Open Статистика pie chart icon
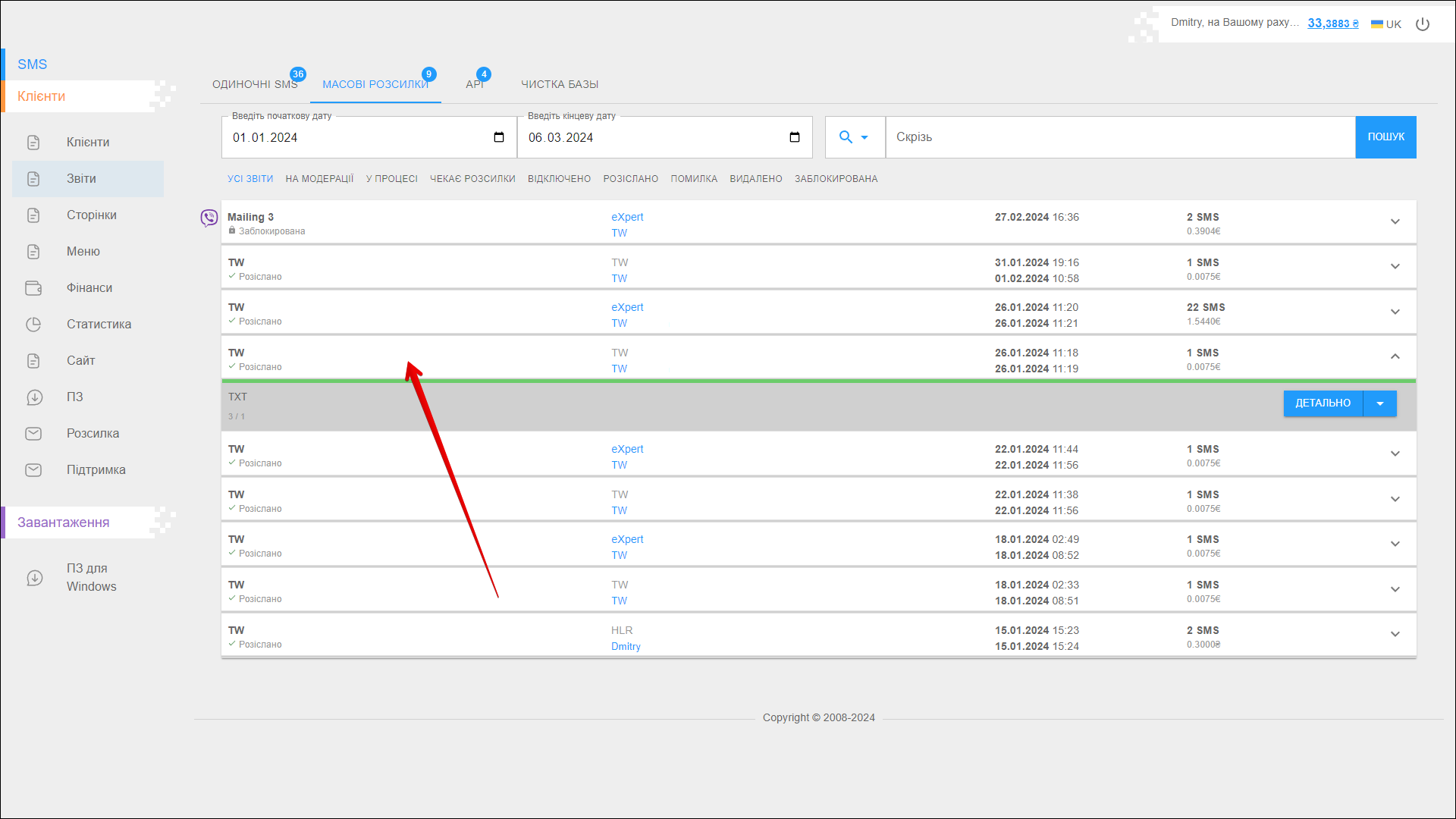The width and height of the screenshot is (1456, 819). tap(33, 325)
